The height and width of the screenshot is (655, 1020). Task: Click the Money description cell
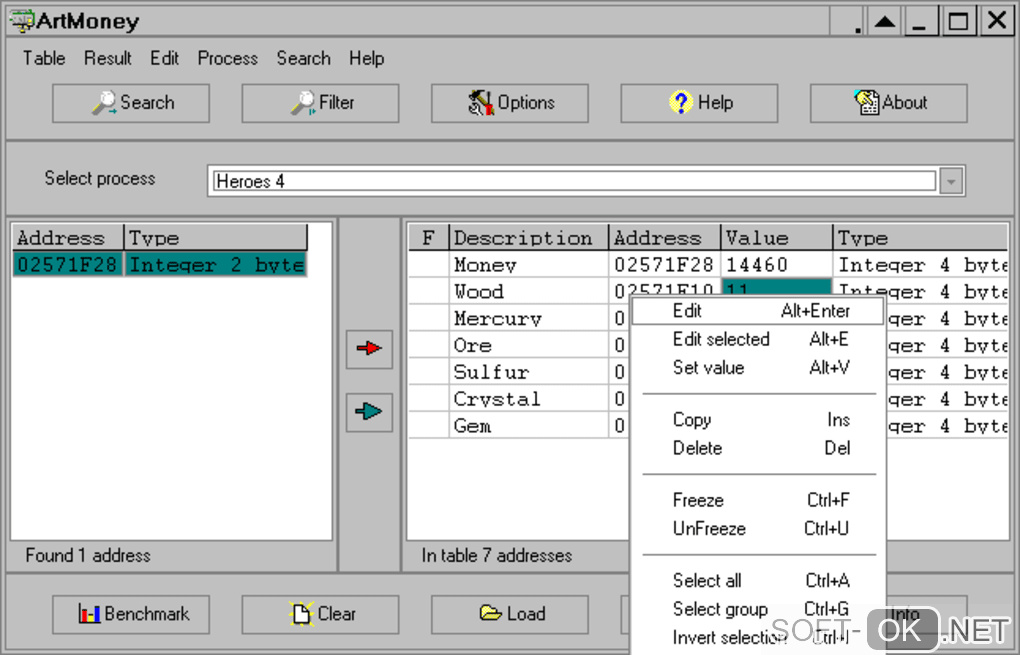click(x=528, y=265)
